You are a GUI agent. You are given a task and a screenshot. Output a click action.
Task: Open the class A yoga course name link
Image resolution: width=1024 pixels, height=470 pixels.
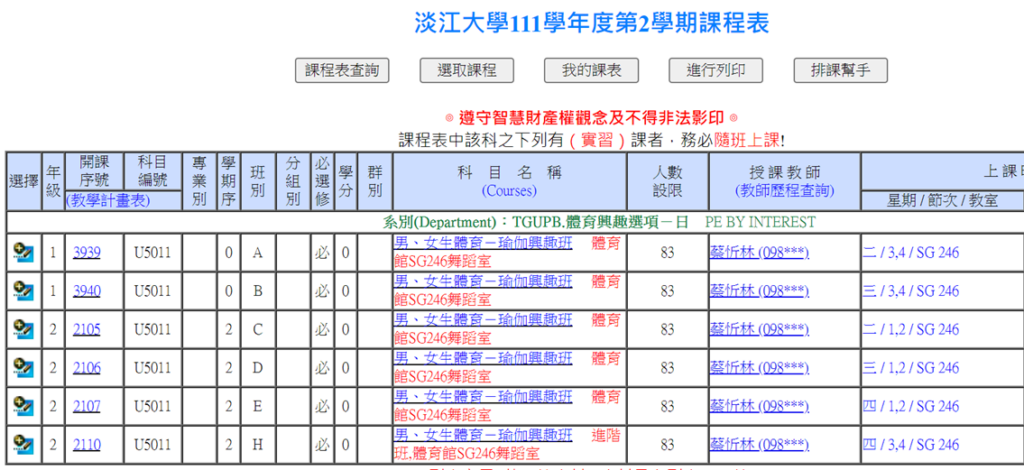pos(483,243)
